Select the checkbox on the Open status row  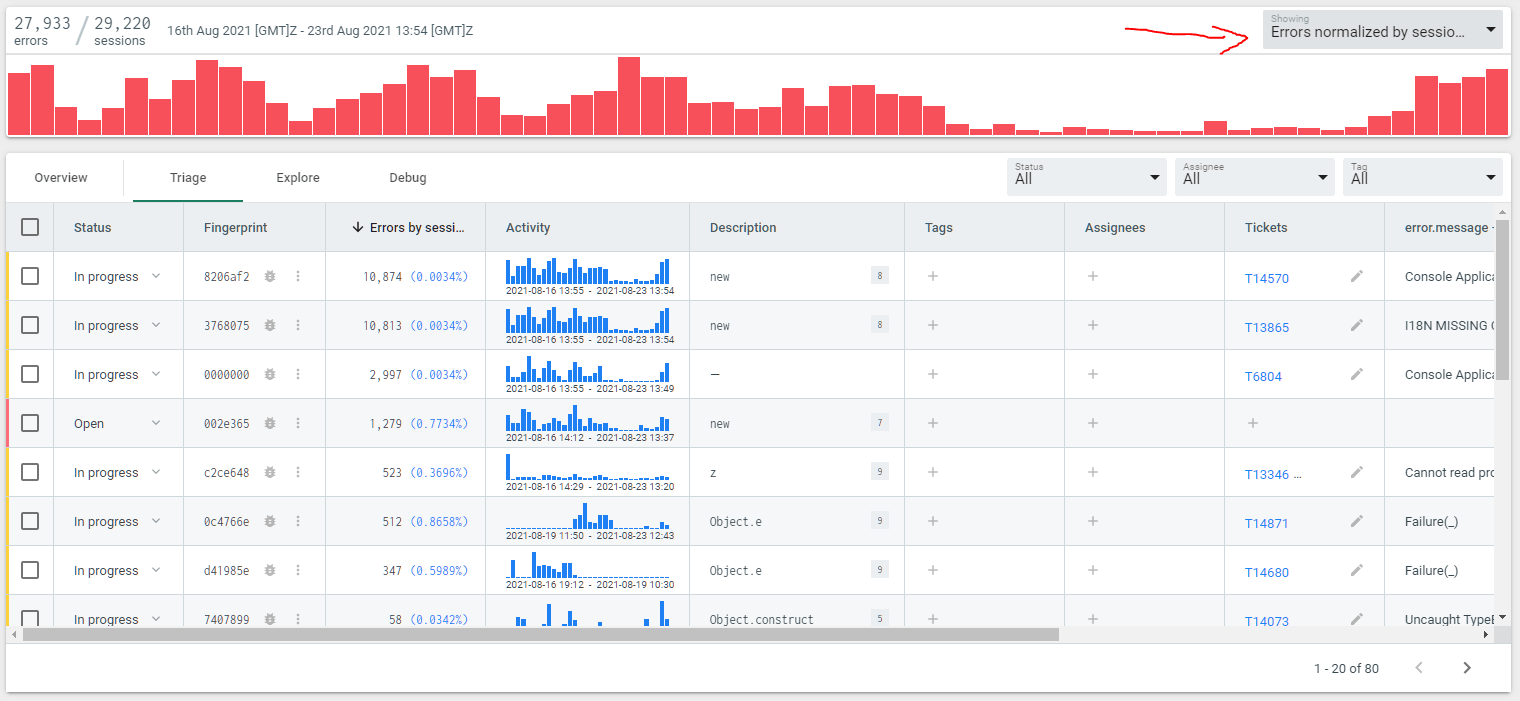click(x=30, y=424)
